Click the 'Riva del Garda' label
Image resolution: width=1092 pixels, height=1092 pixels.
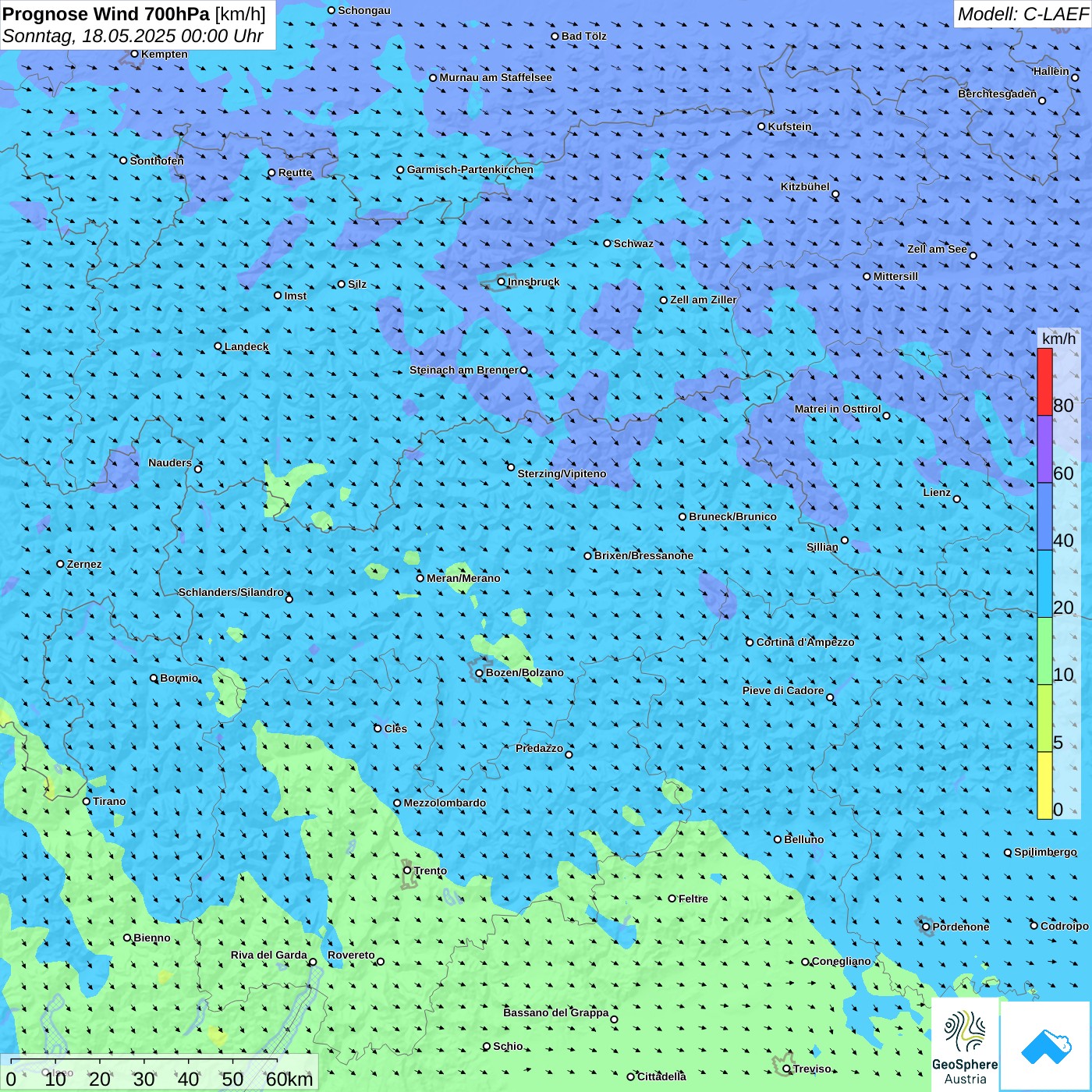click(269, 955)
